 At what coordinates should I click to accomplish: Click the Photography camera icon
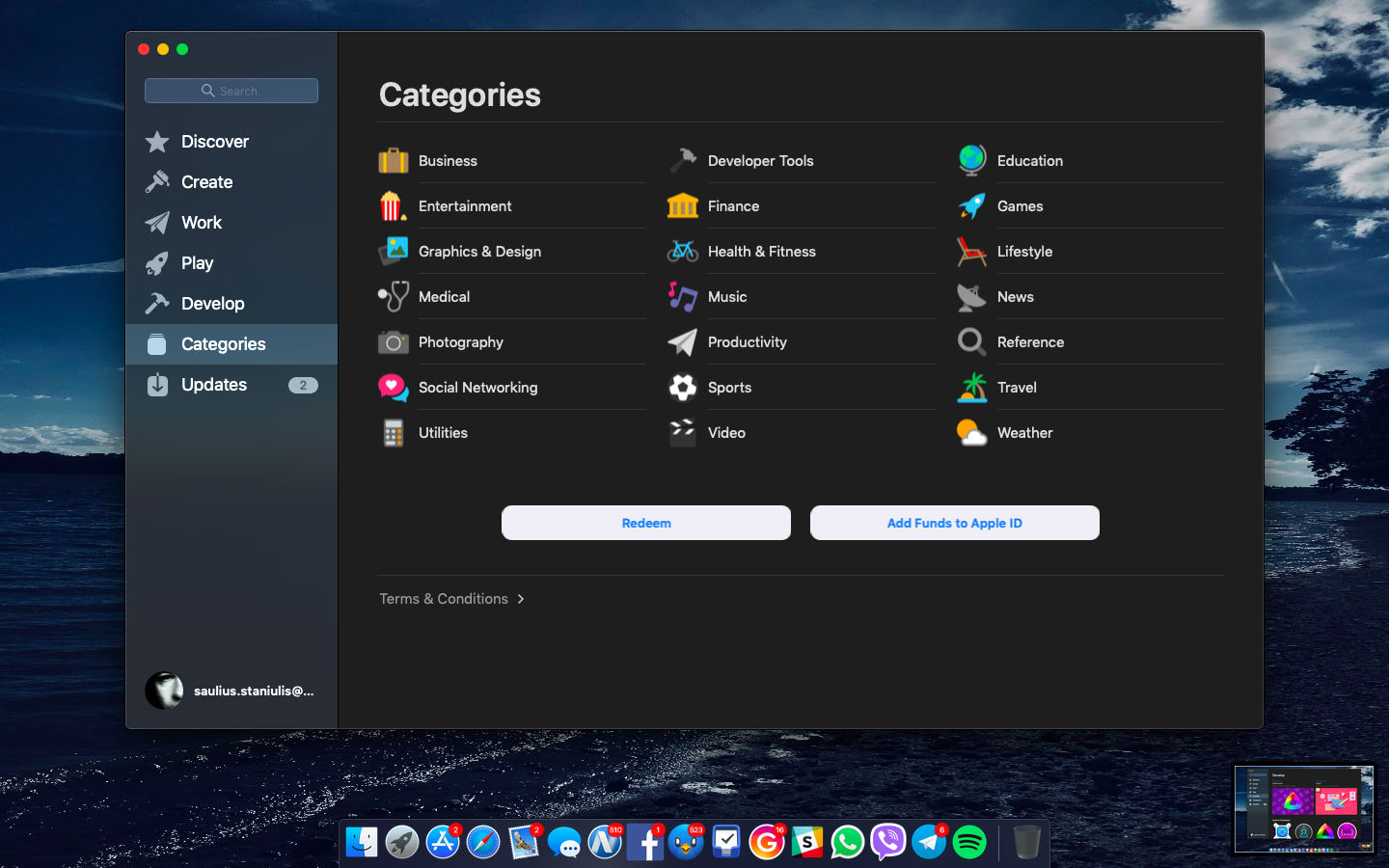(393, 342)
